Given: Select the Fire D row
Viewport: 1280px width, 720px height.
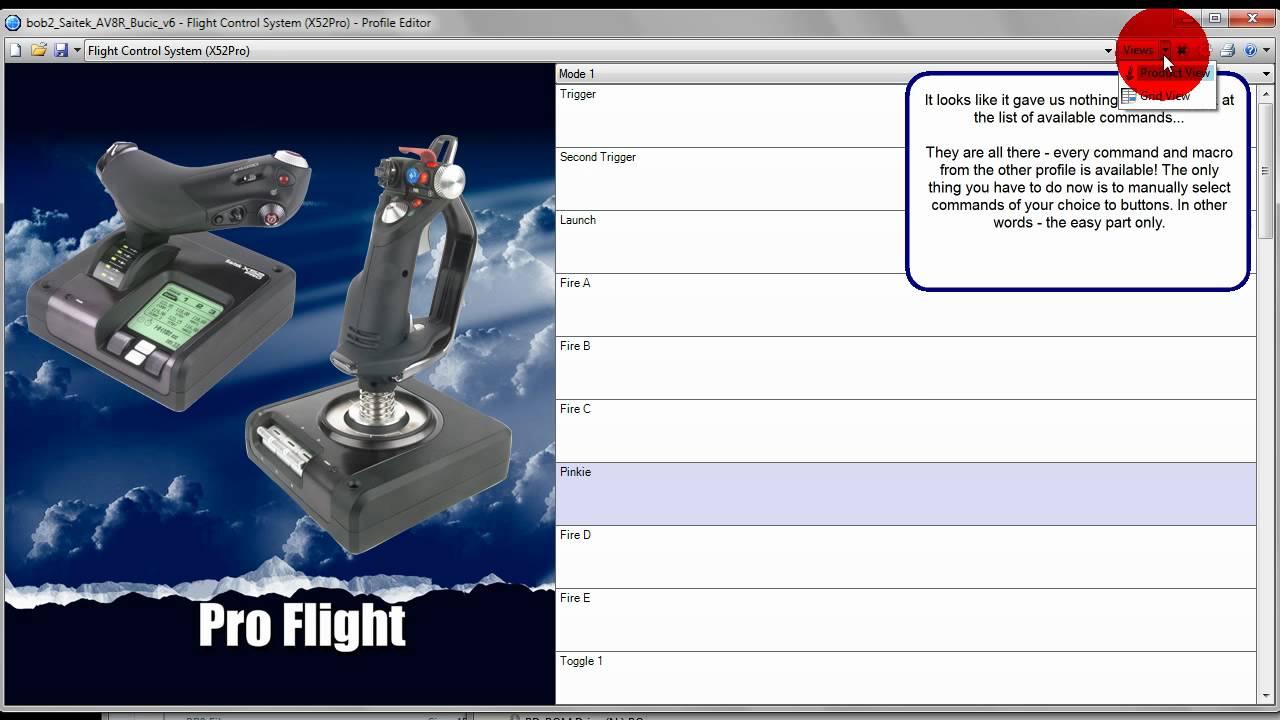Looking at the screenshot, I should pyautogui.click(x=906, y=557).
